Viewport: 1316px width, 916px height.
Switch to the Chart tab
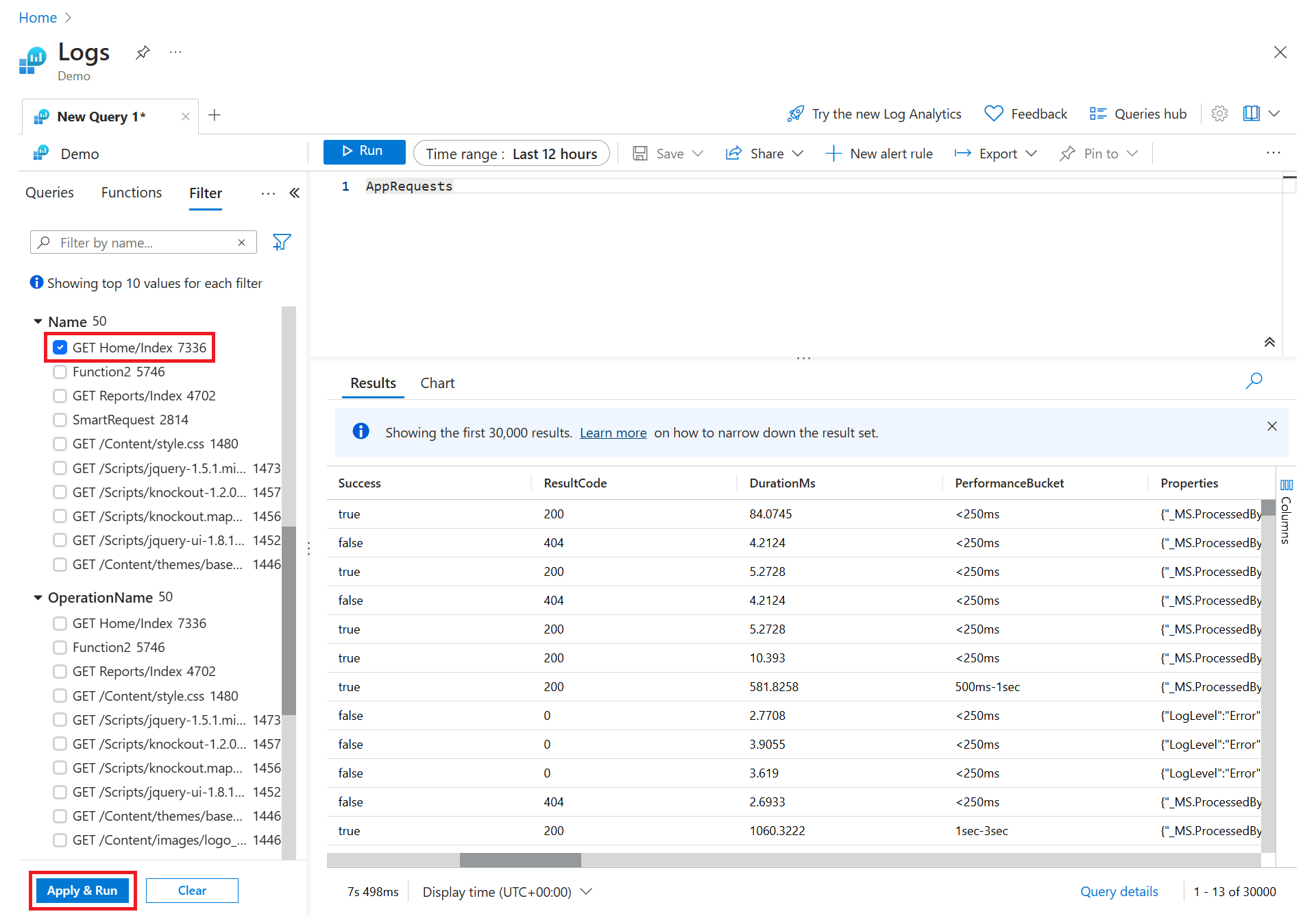[437, 383]
